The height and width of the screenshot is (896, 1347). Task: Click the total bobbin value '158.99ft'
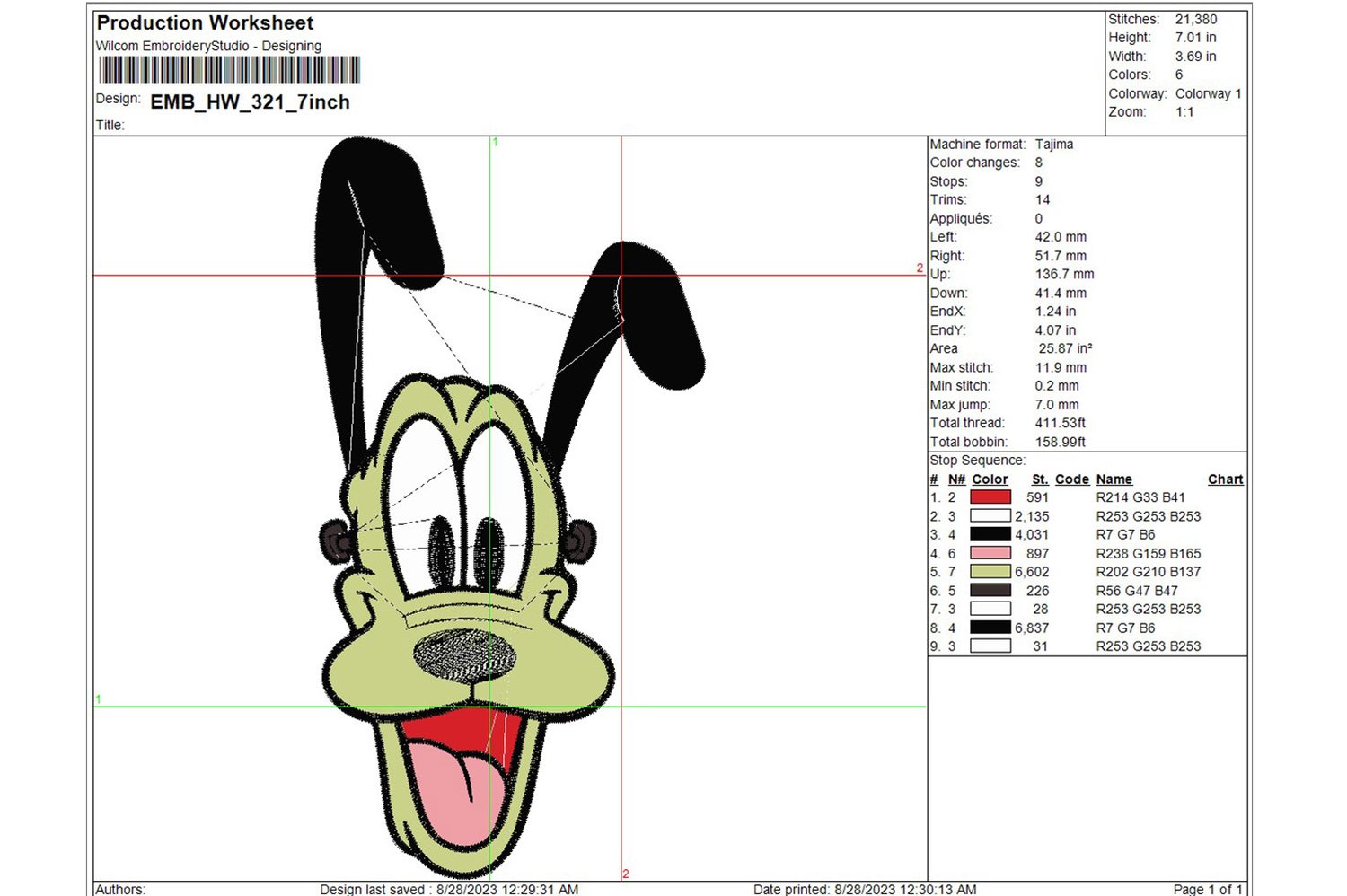pyautogui.click(x=1061, y=442)
